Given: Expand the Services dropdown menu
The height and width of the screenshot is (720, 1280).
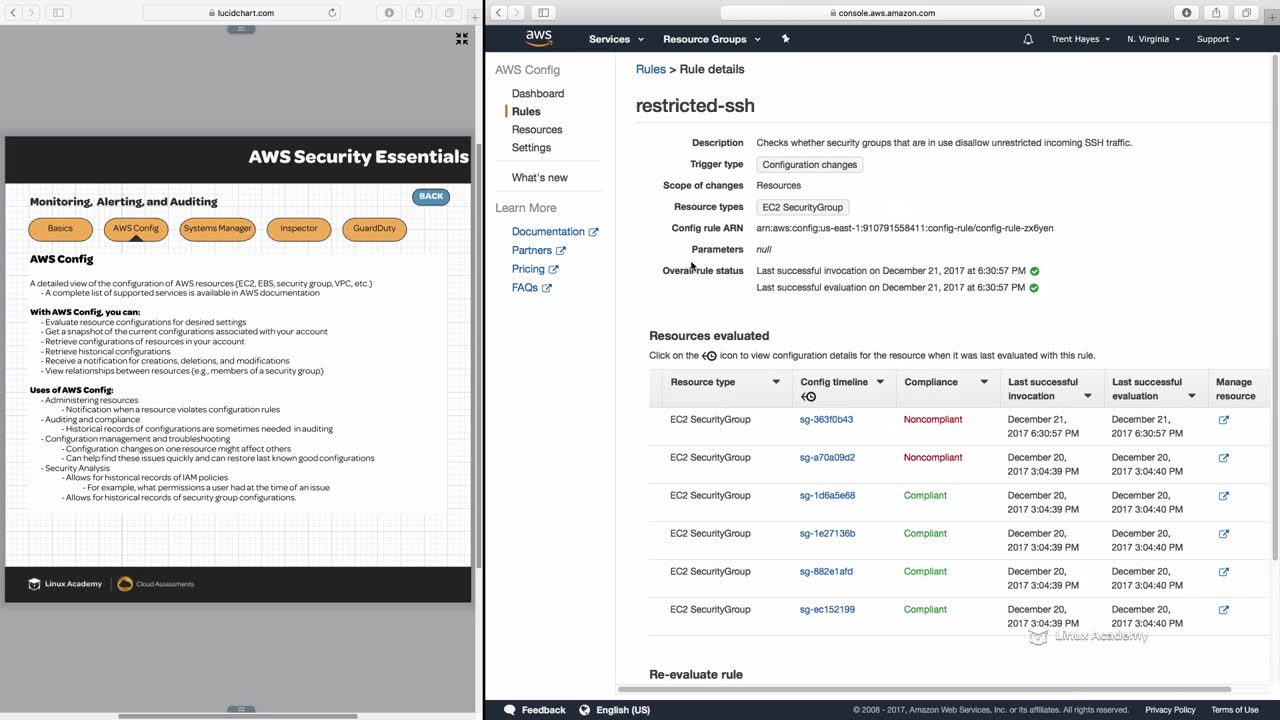Looking at the screenshot, I should (x=615, y=39).
